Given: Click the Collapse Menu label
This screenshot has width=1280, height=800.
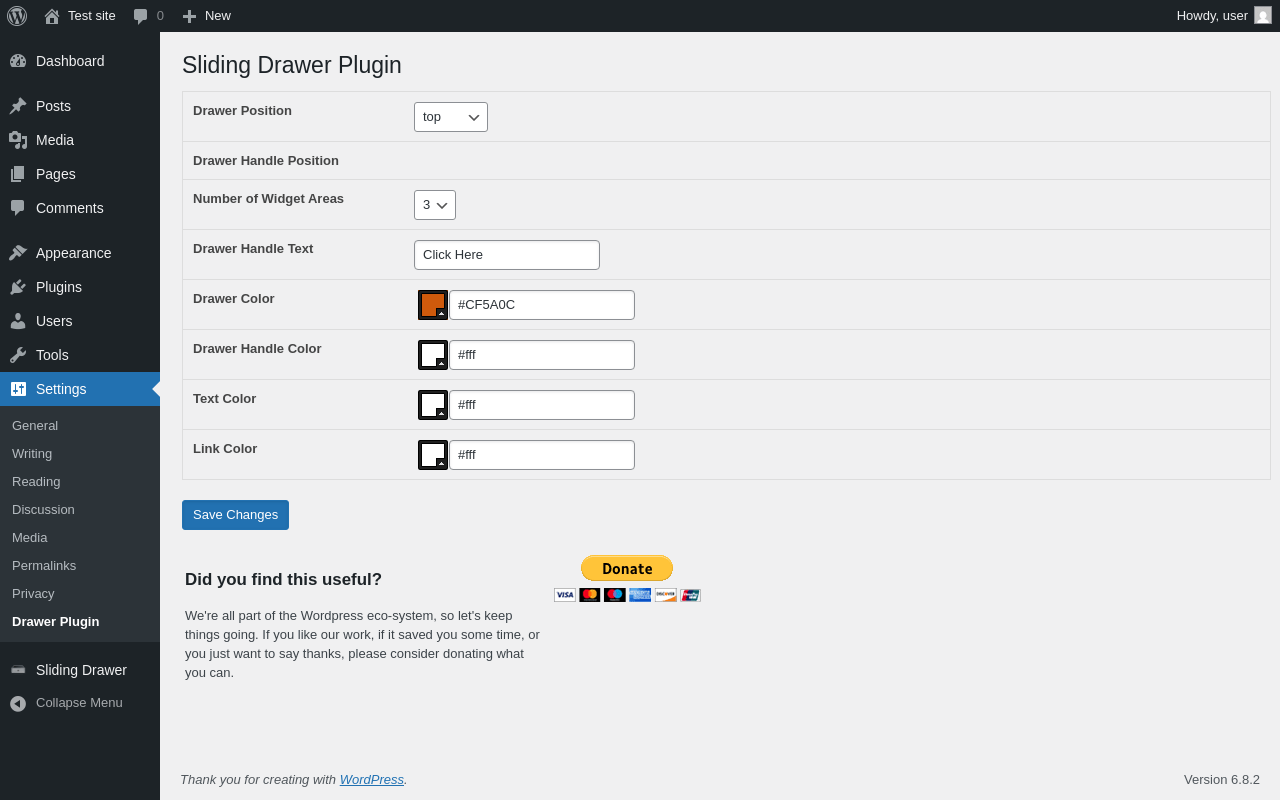Looking at the screenshot, I should 79,703.
